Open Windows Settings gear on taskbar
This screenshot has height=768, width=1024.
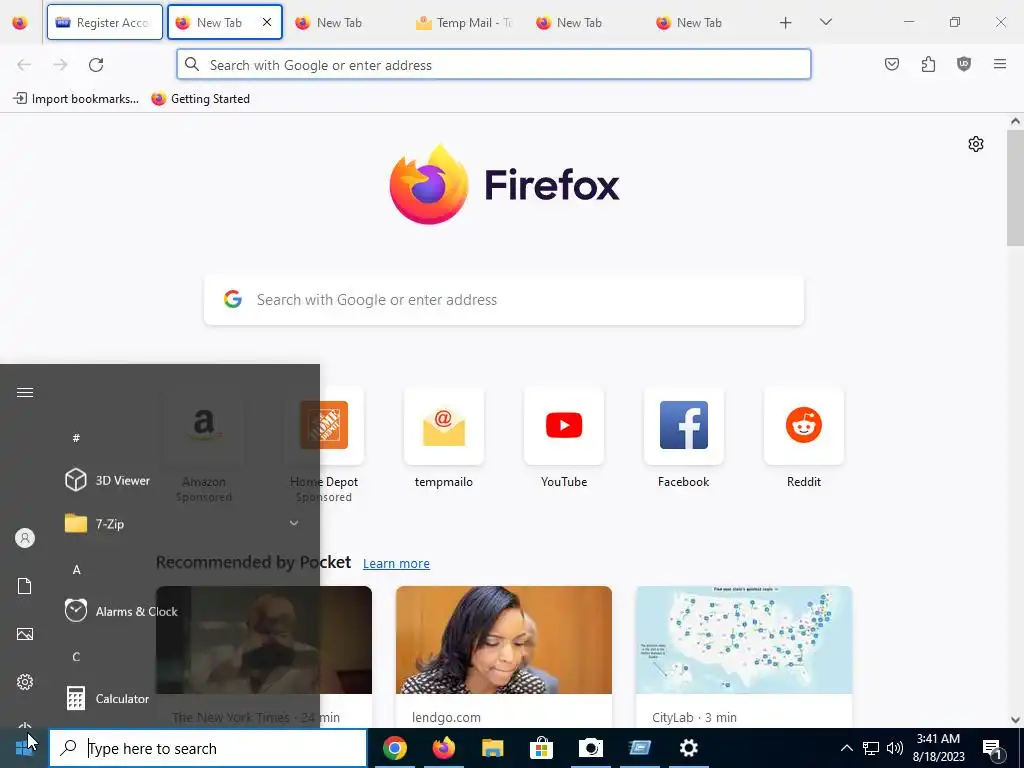(688, 748)
